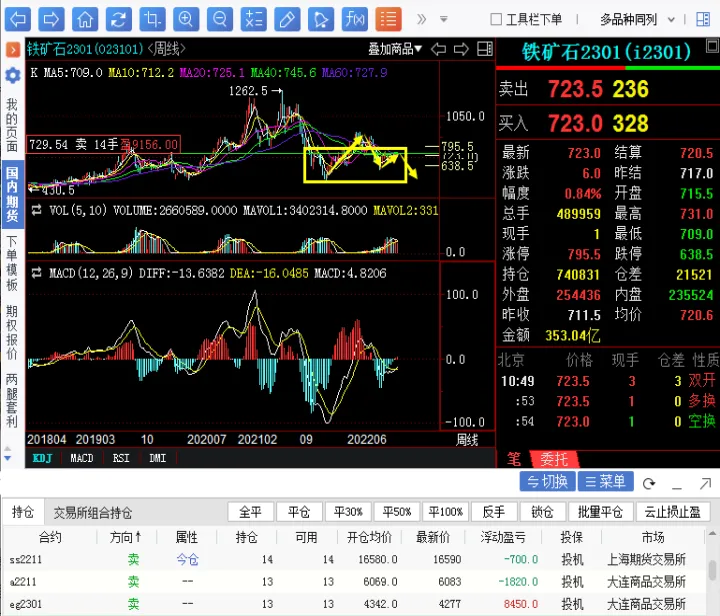Open the calculator-style symbols icon
The image size is (720, 616).
pyautogui.click(x=253, y=19)
